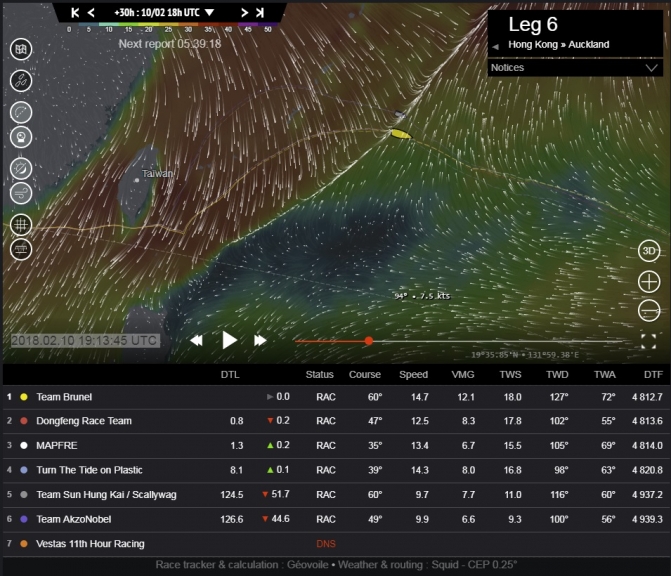The image size is (671, 576).
Task: Select Turn The Tide on Plastic row
Action: click(x=334, y=470)
